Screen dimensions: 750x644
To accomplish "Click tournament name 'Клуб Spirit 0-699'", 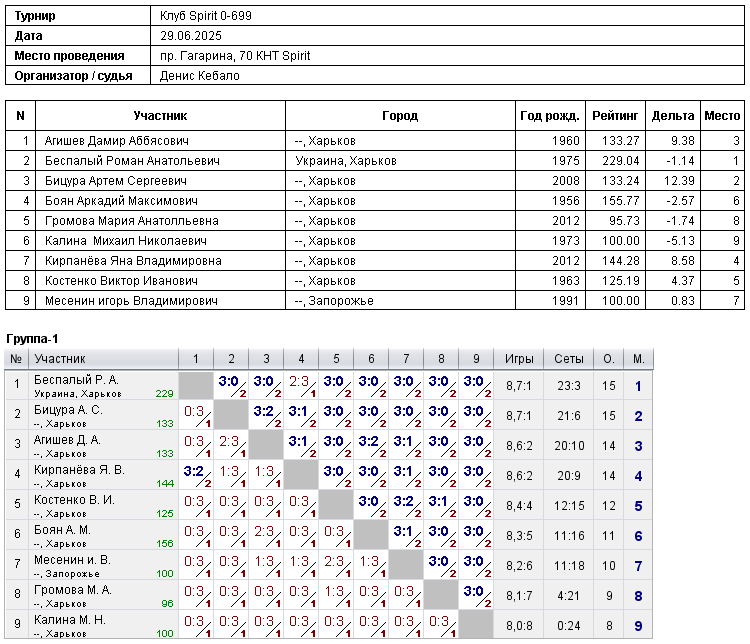I will point(206,16).
